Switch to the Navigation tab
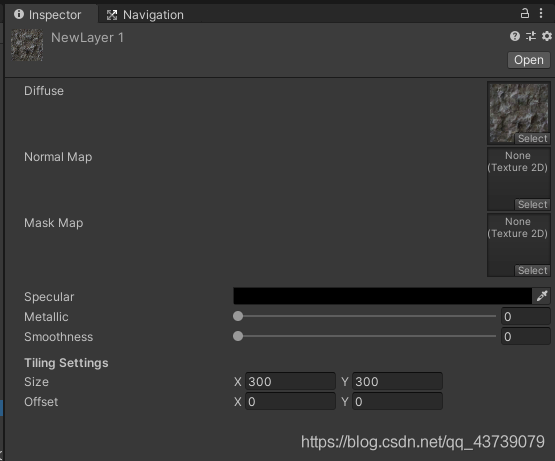This screenshot has width=555, height=461. [145, 15]
